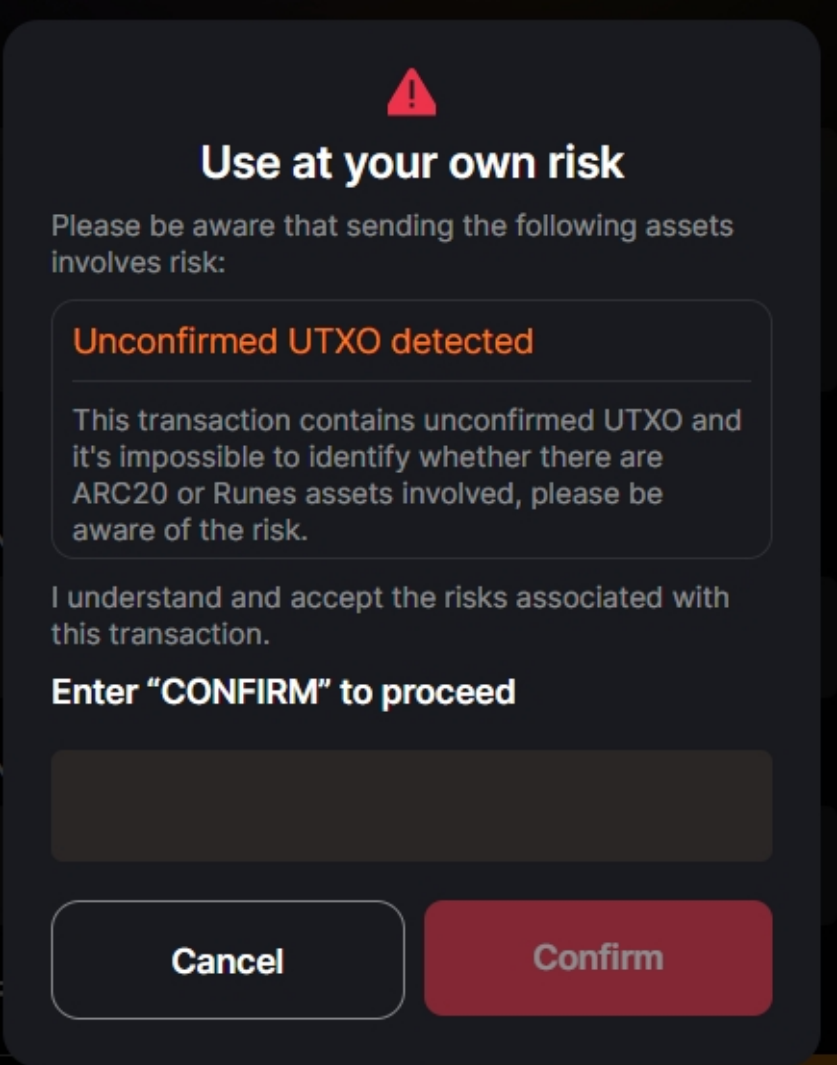Screen dimensions: 837x1065
Task: Click the "it's impossible to identify" text line
Action: click(368, 457)
